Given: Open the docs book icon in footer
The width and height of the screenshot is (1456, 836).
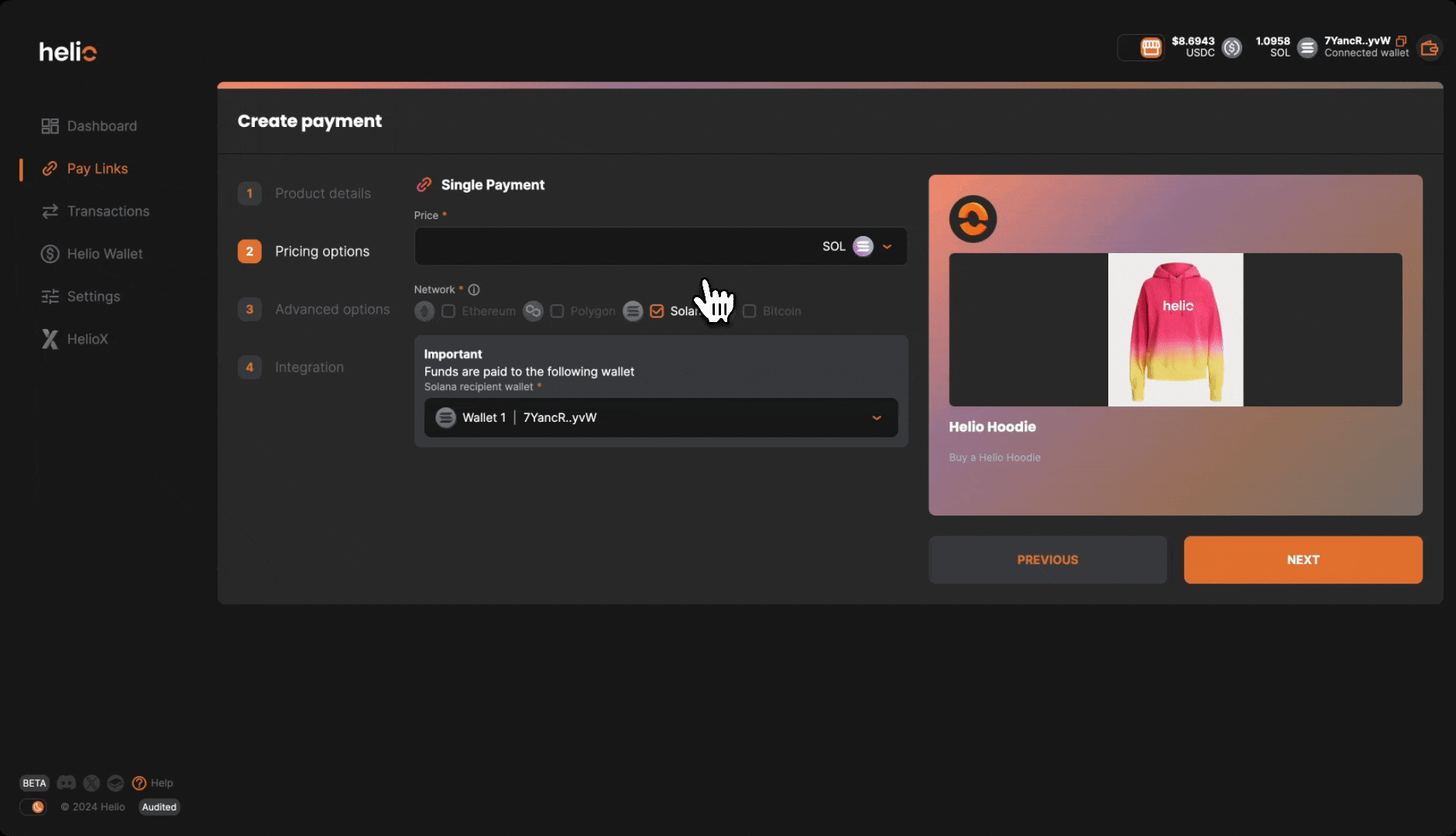Looking at the screenshot, I should [115, 783].
